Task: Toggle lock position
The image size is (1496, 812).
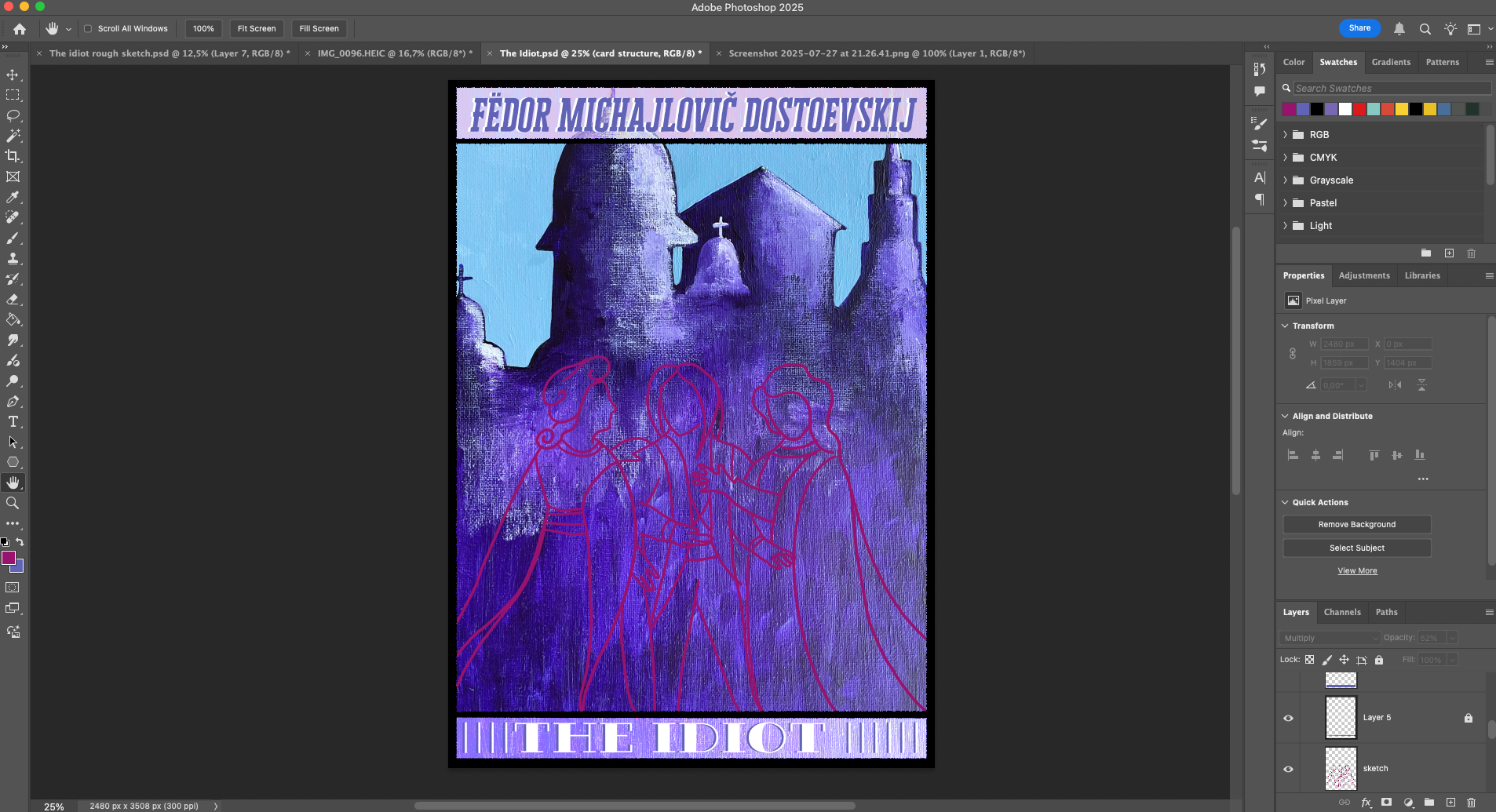Action: tap(1344, 660)
